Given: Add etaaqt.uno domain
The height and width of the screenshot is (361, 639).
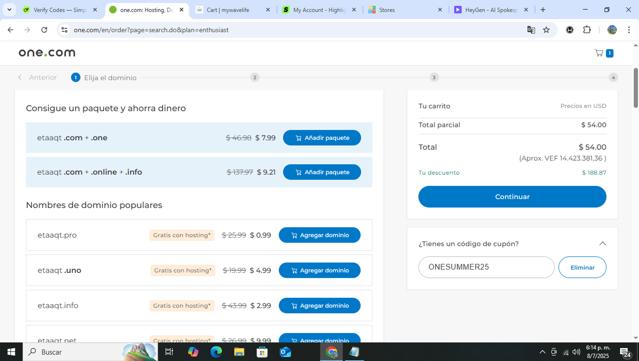Looking at the screenshot, I should coord(320,270).
